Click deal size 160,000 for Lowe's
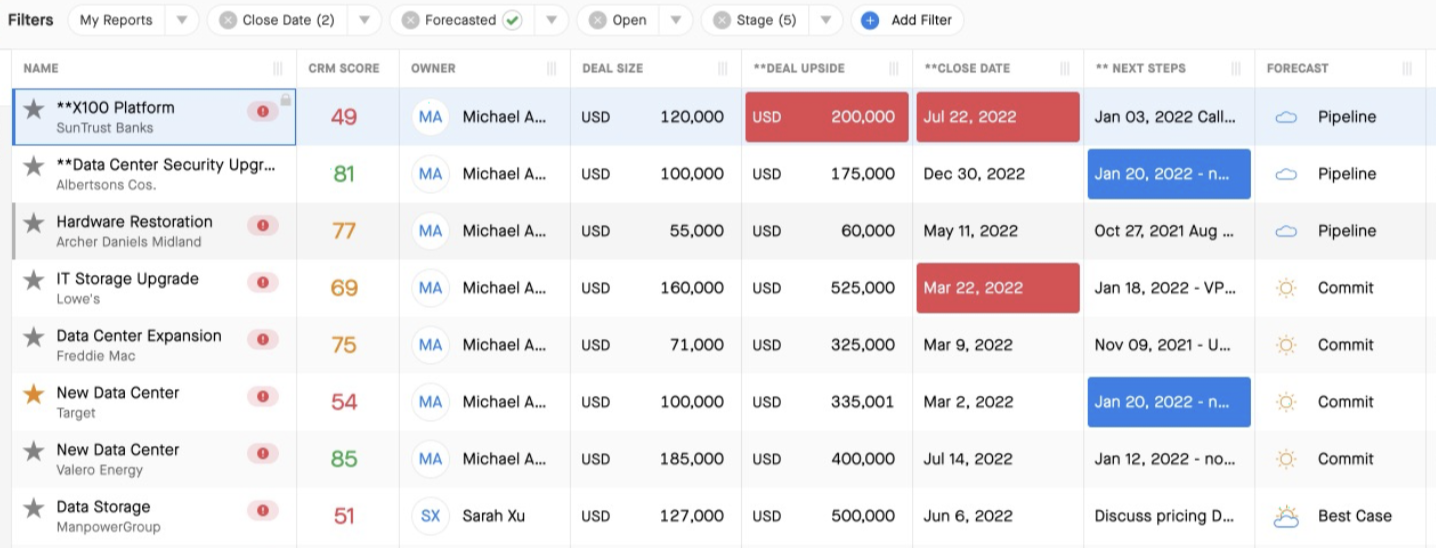1436x548 pixels. (x=692, y=288)
